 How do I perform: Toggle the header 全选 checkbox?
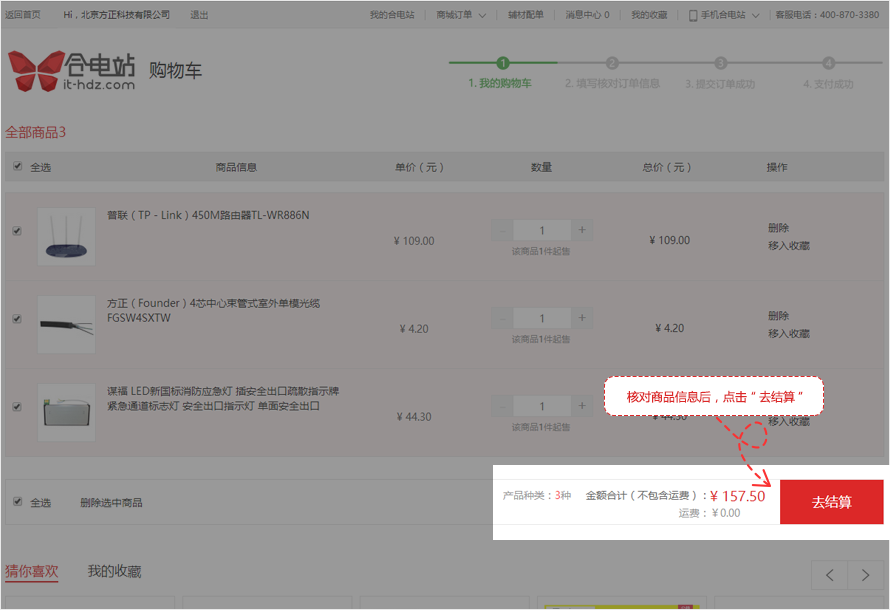[17, 167]
